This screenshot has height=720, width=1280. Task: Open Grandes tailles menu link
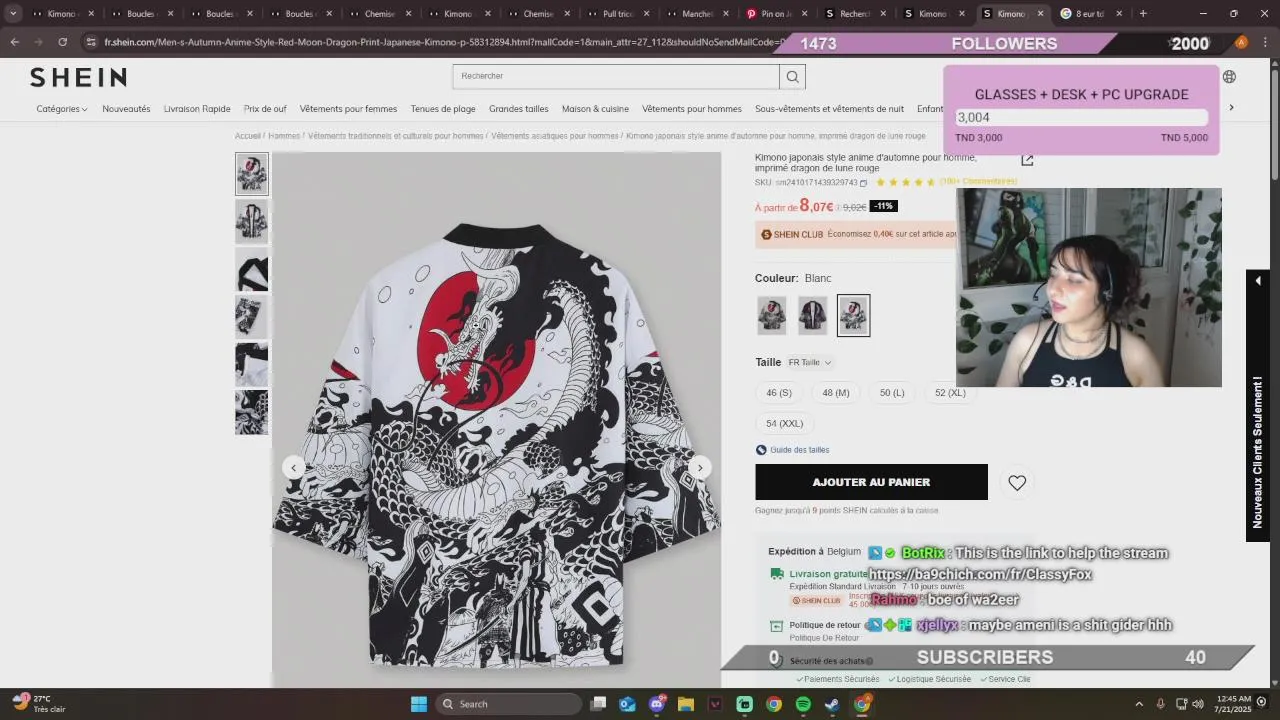point(518,109)
